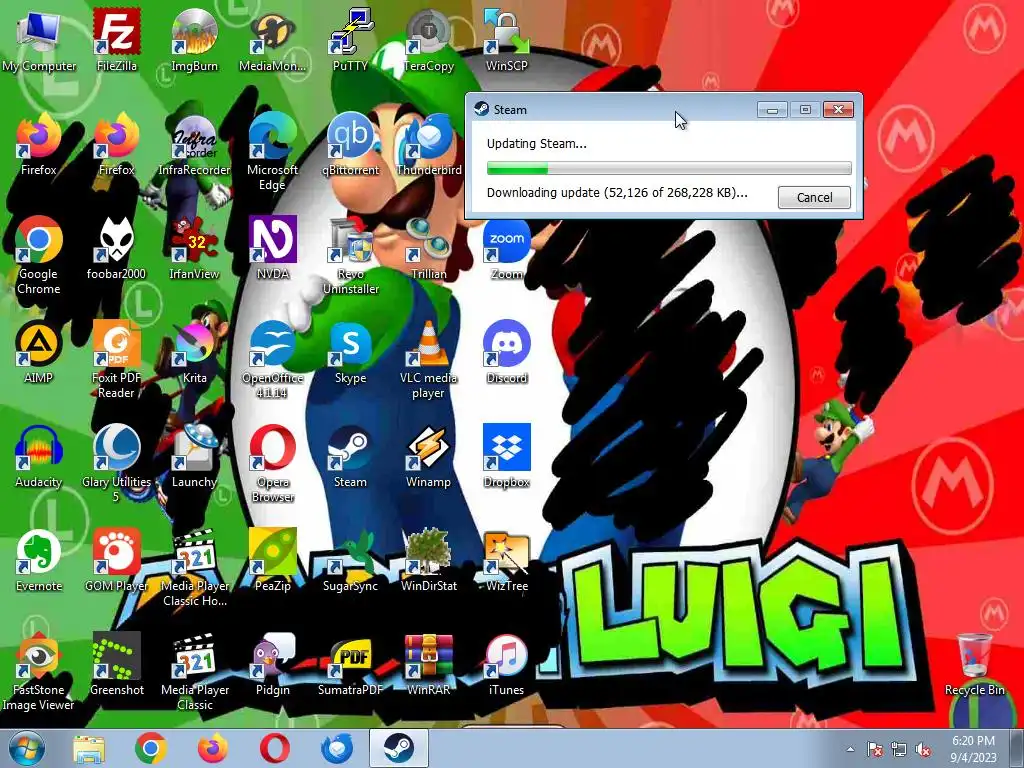Launch ImgBurn from the desktop
The image size is (1024, 768).
click(194, 39)
